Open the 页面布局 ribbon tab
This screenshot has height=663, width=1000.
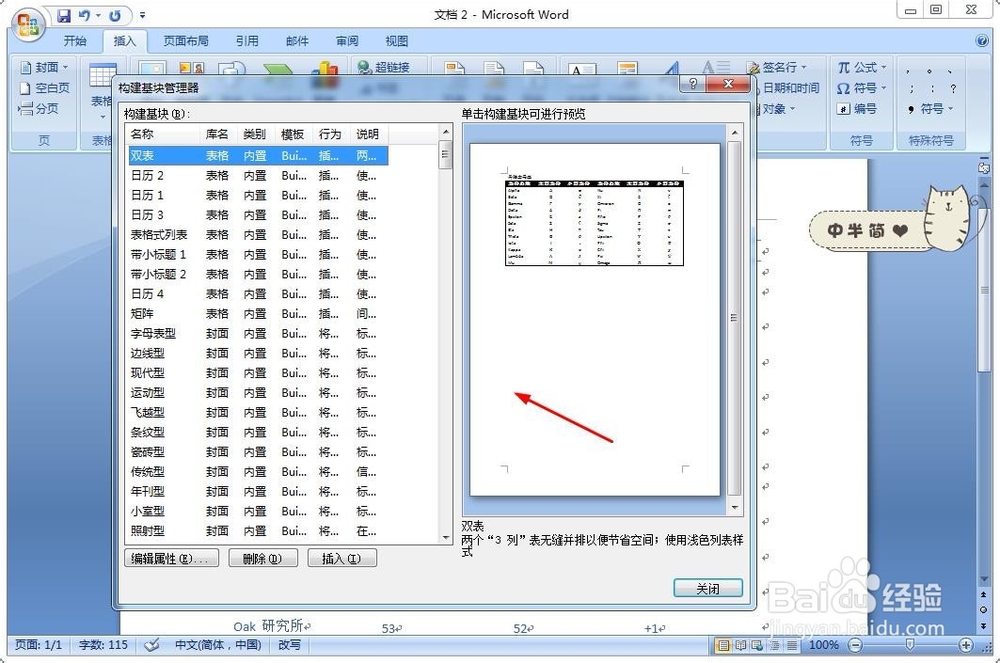pyautogui.click(x=186, y=40)
